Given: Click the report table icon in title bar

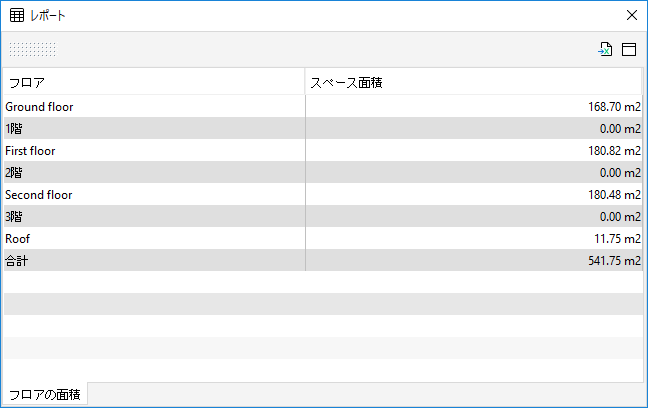Looking at the screenshot, I should [17, 16].
